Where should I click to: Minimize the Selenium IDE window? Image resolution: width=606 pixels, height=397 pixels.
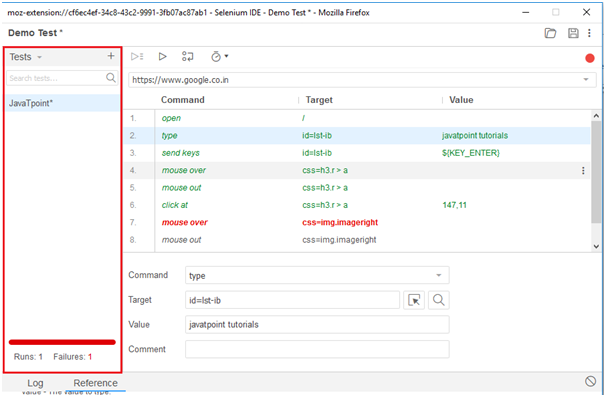[x=526, y=12]
